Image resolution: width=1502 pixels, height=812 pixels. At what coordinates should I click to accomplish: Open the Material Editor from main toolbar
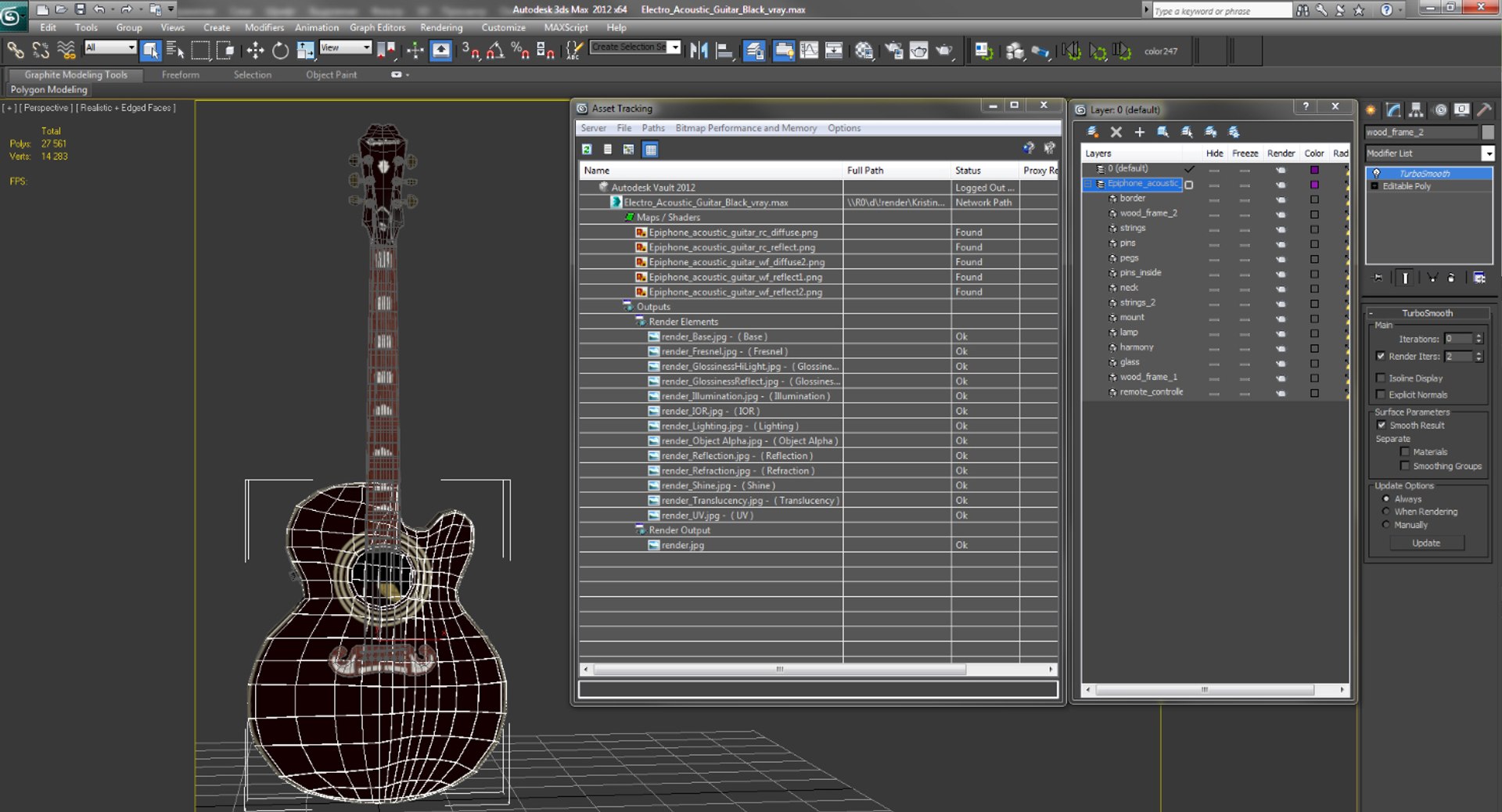pyautogui.click(x=864, y=51)
